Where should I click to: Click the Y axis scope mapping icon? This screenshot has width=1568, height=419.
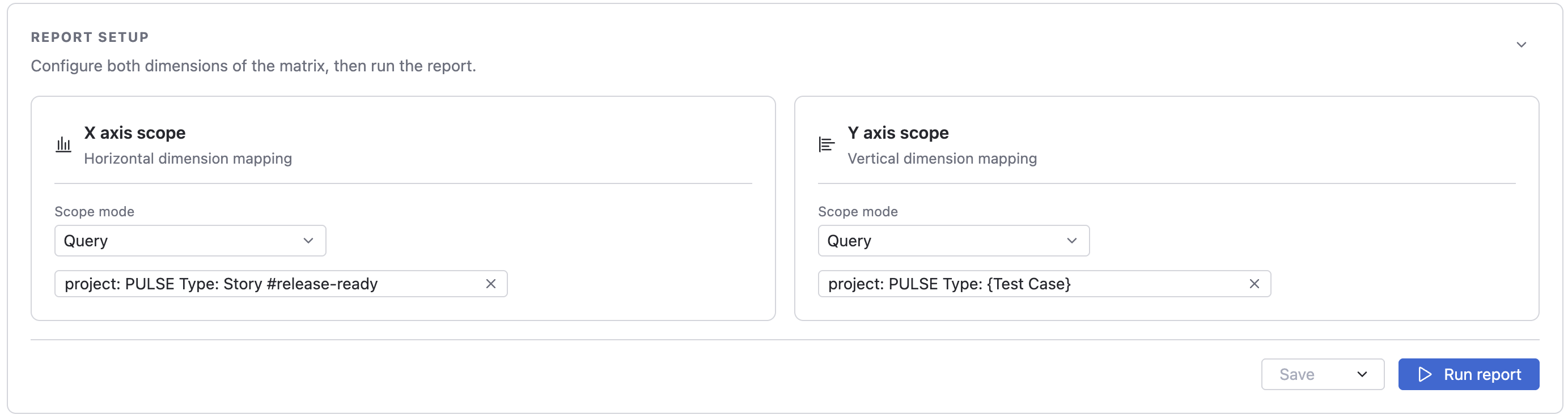coord(827,144)
